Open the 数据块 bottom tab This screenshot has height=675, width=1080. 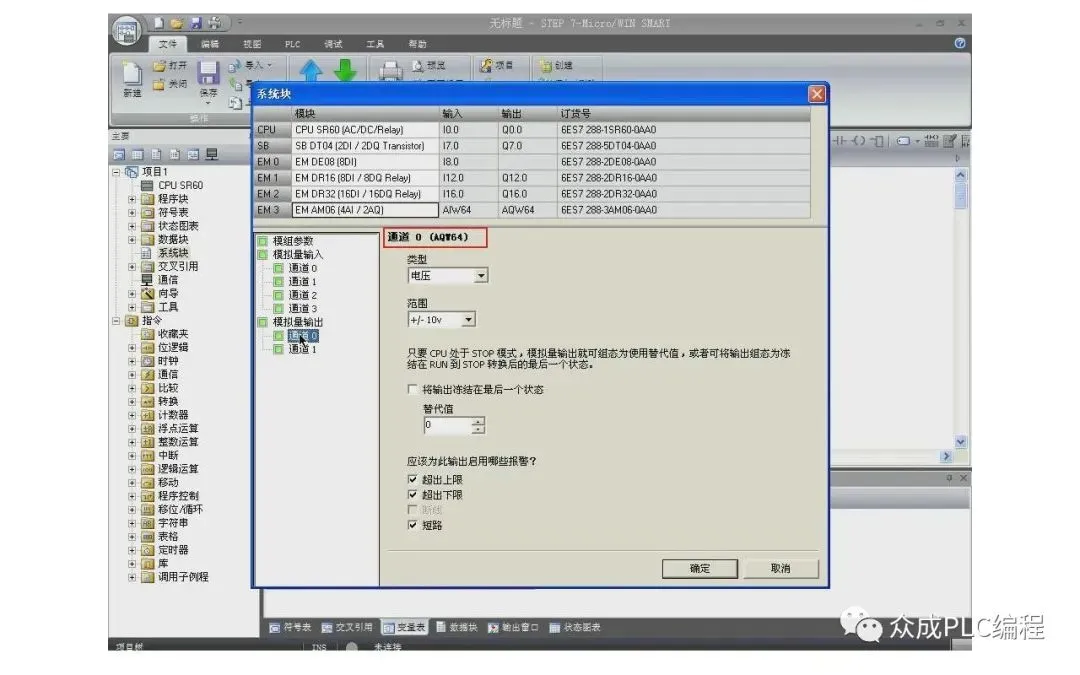(457, 627)
